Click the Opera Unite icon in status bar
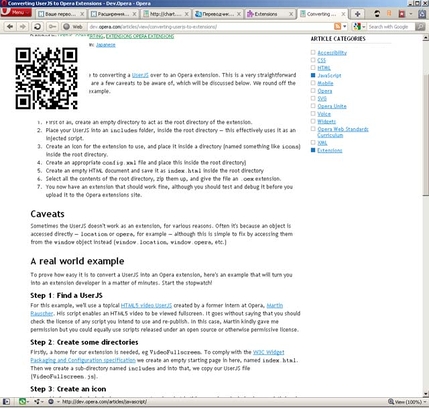The width and height of the screenshot is (429, 408). 37,402
